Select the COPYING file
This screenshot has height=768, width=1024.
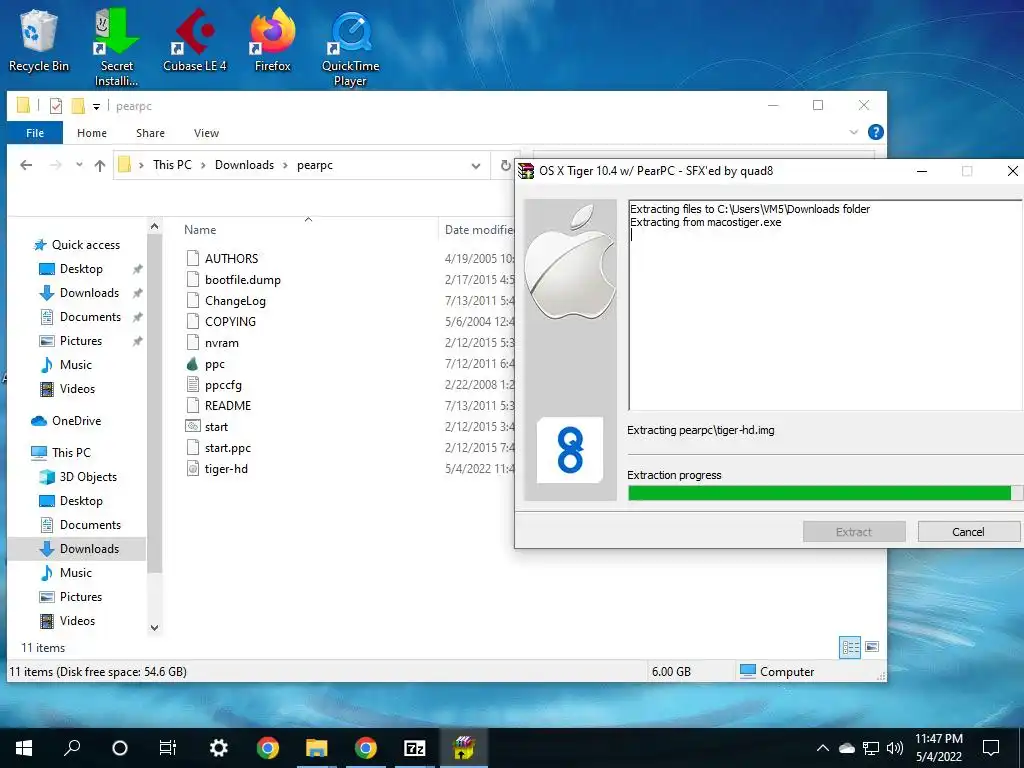230,321
